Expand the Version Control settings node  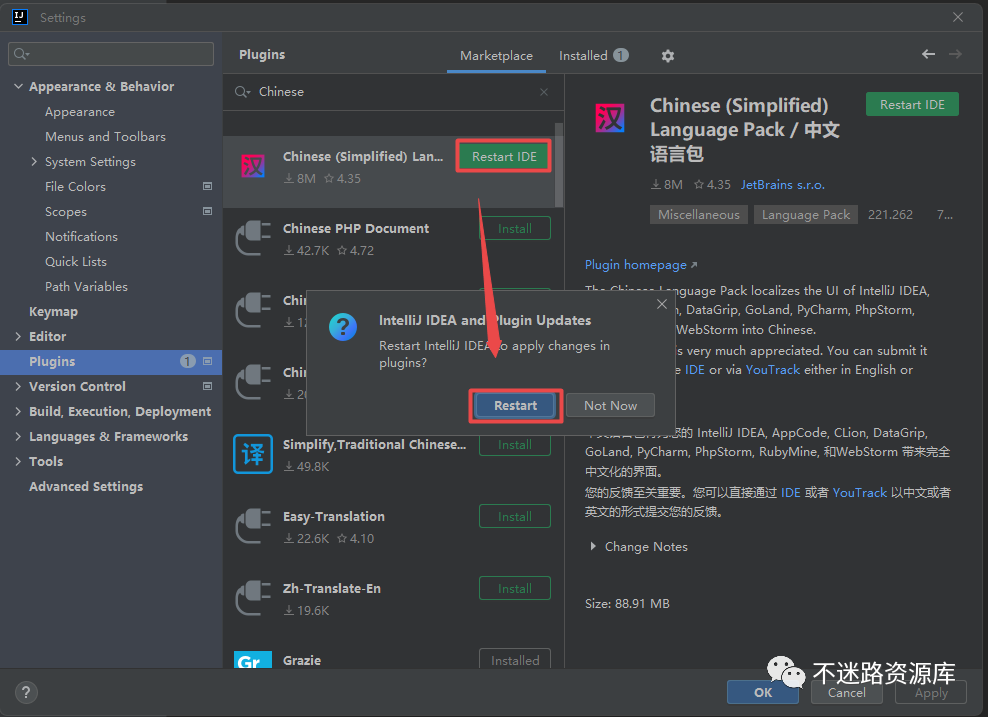click(19, 387)
